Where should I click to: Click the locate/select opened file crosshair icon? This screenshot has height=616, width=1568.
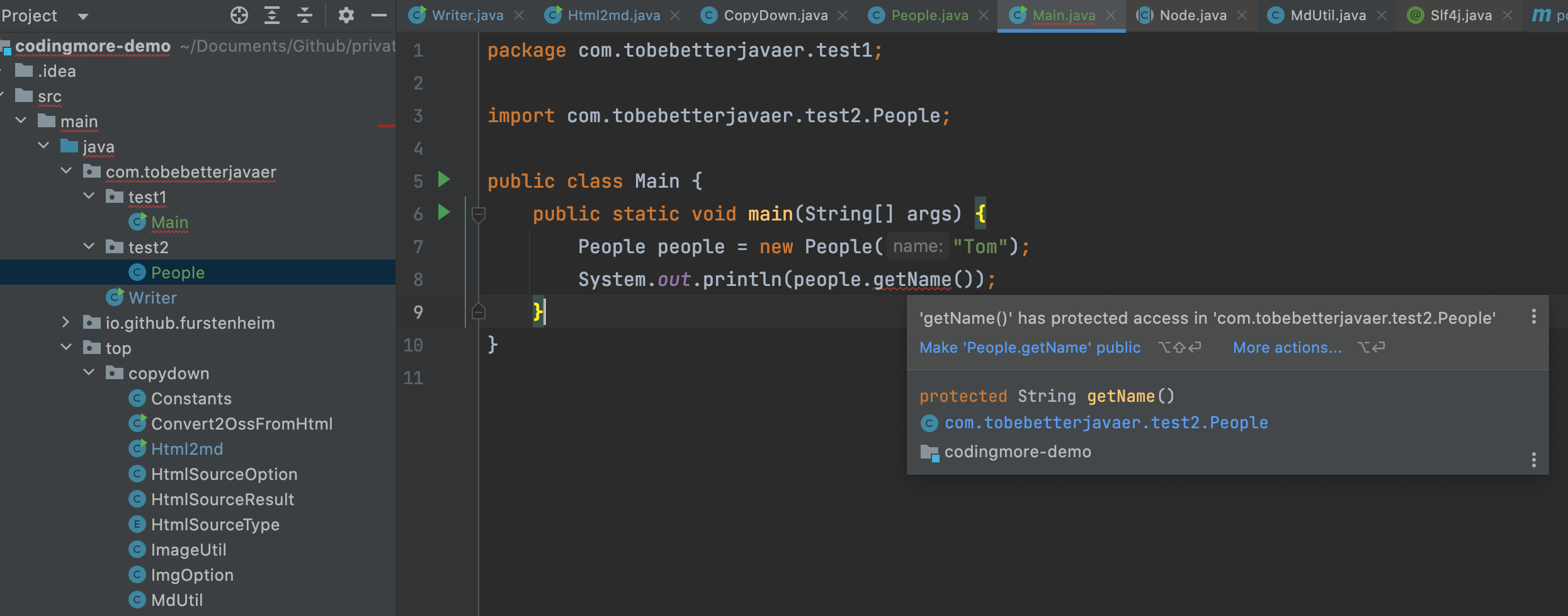click(239, 15)
